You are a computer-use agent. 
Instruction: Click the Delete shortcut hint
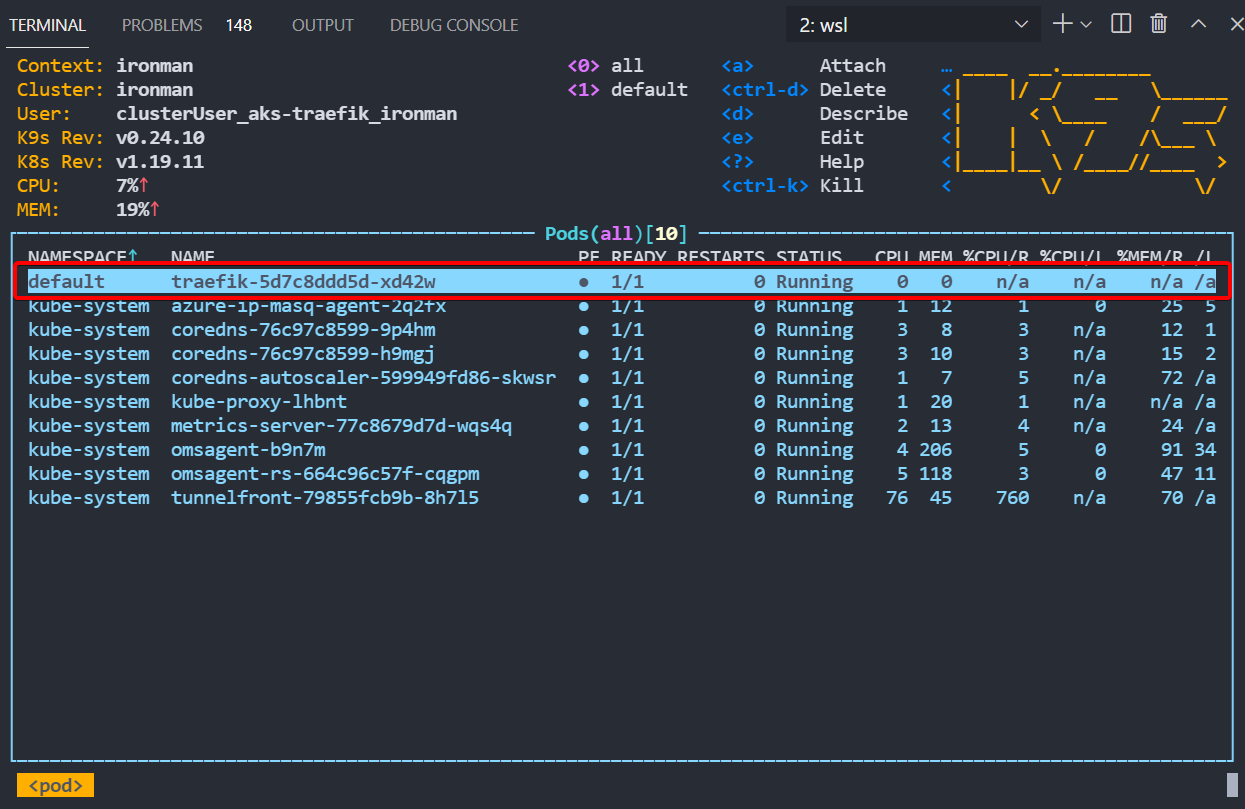tap(852, 90)
